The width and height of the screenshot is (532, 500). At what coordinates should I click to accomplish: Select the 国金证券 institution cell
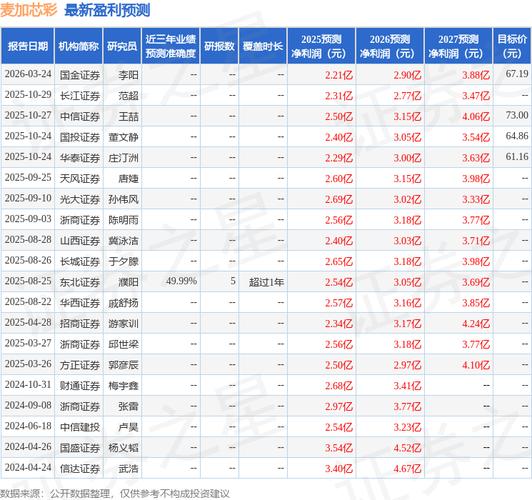click(80, 75)
